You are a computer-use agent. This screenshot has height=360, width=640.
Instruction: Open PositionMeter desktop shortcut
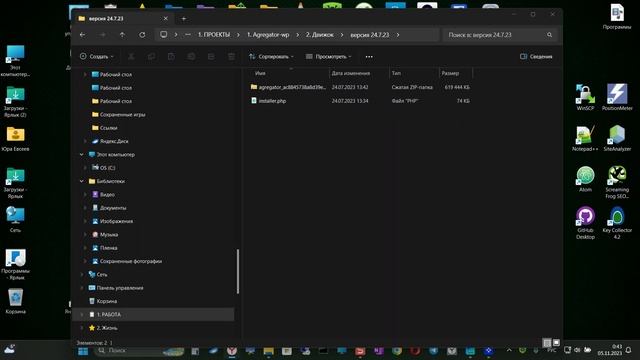point(617,97)
